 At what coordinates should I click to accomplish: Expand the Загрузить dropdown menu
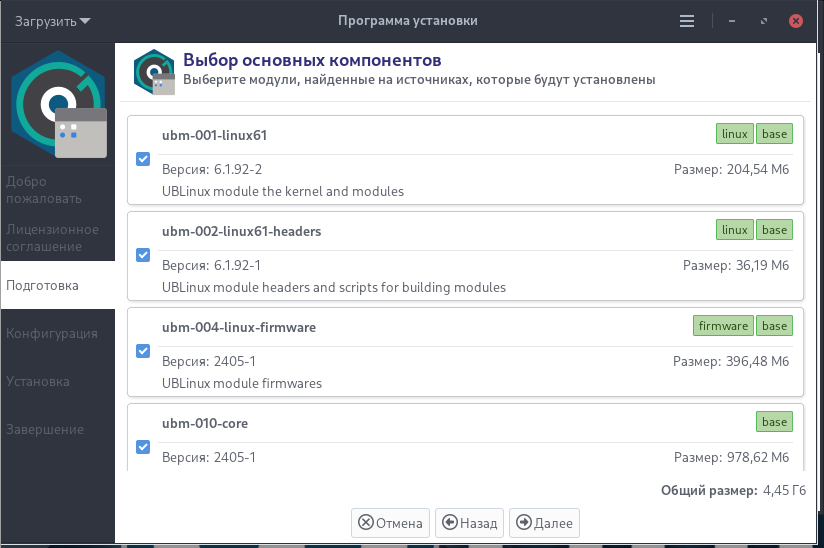(x=53, y=22)
